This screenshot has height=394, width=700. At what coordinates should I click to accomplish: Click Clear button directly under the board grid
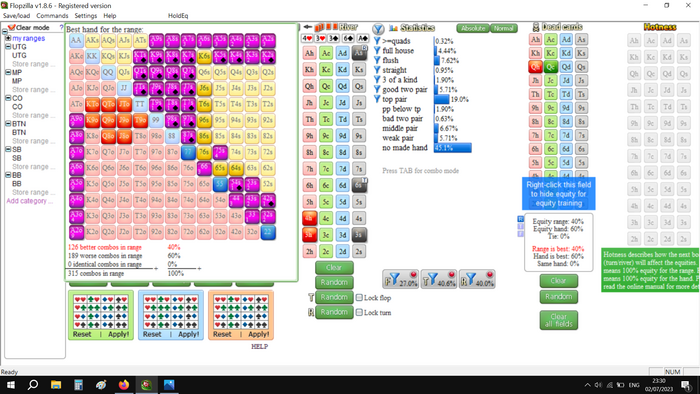334,267
